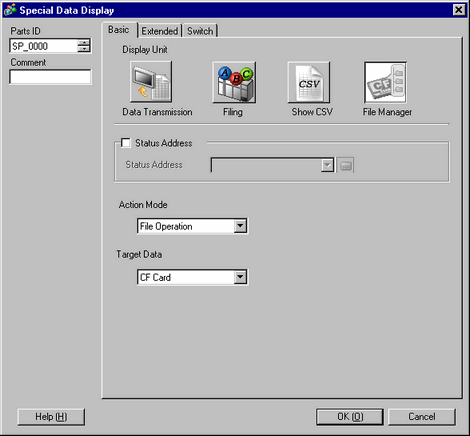Decrement Parts ID with the down spinner
The height and width of the screenshot is (436, 470).
[84, 49]
